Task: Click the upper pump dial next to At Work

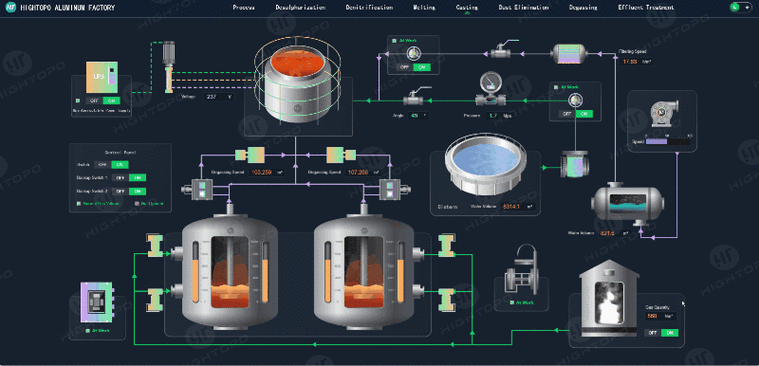Action: pyautogui.click(x=413, y=52)
